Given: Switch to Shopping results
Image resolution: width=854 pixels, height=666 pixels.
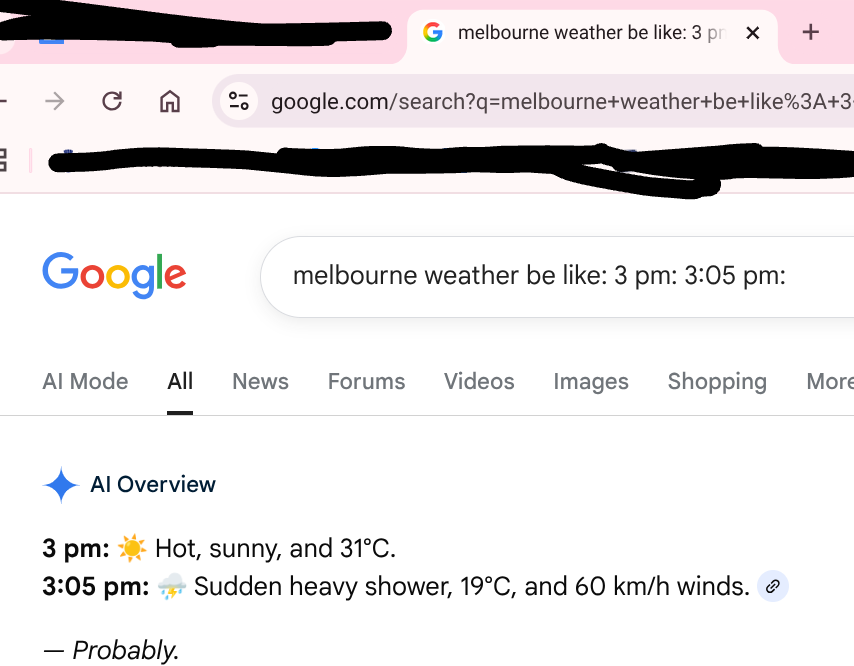Looking at the screenshot, I should [x=716, y=381].
